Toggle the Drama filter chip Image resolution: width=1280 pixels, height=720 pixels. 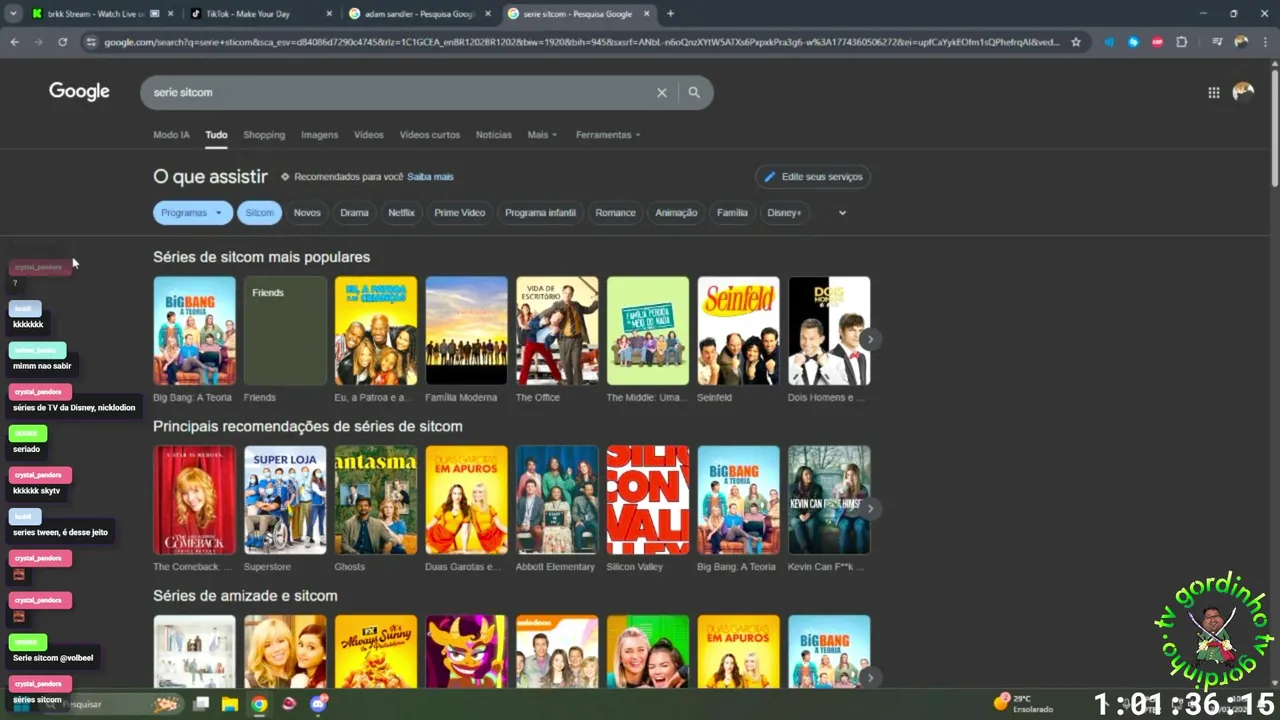(354, 213)
